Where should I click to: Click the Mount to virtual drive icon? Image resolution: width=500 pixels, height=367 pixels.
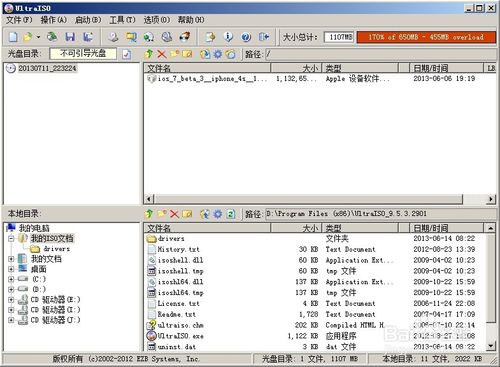(167, 37)
